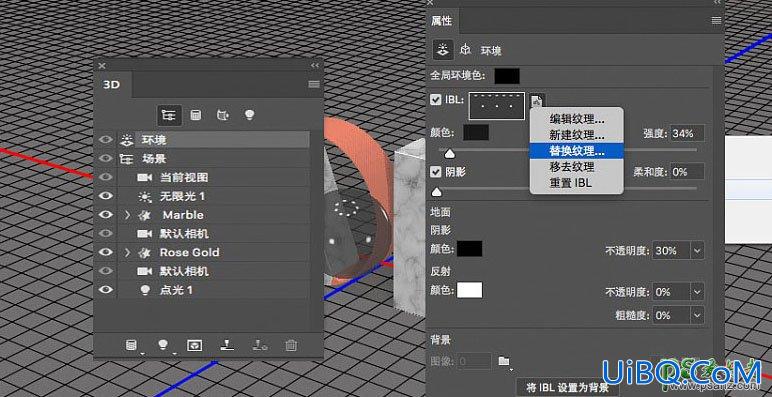Click IBL 颜色 dark color swatch

476,132
